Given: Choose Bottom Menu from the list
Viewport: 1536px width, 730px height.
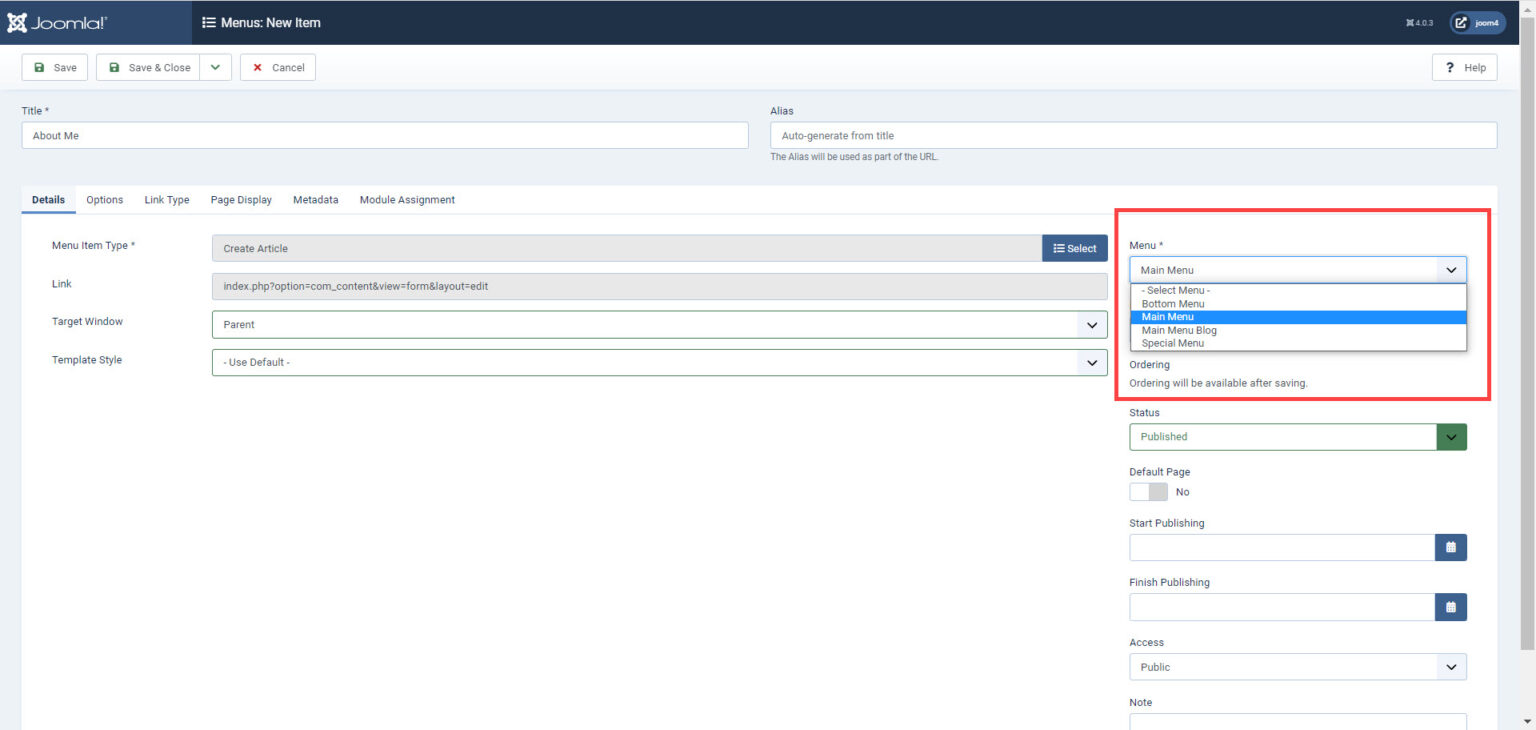Looking at the screenshot, I should tap(1173, 304).
